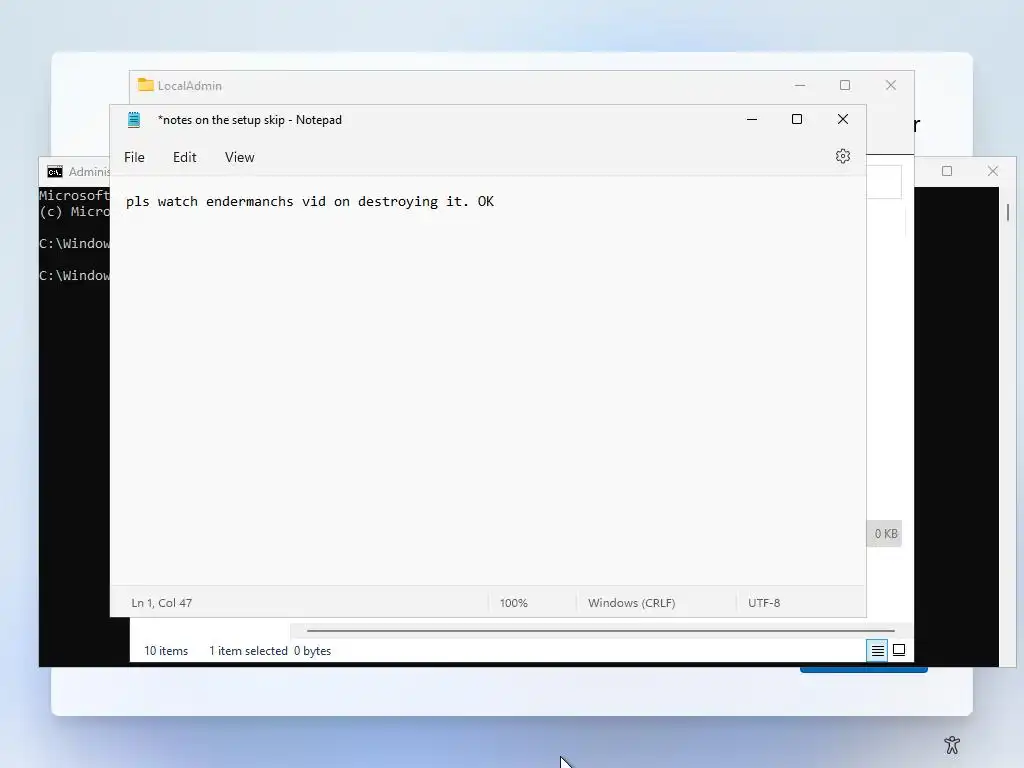This screenshot has height=768, width=1024.
Task: Click the Accessibility icon at bottom right
Action: tap(952, 745)
